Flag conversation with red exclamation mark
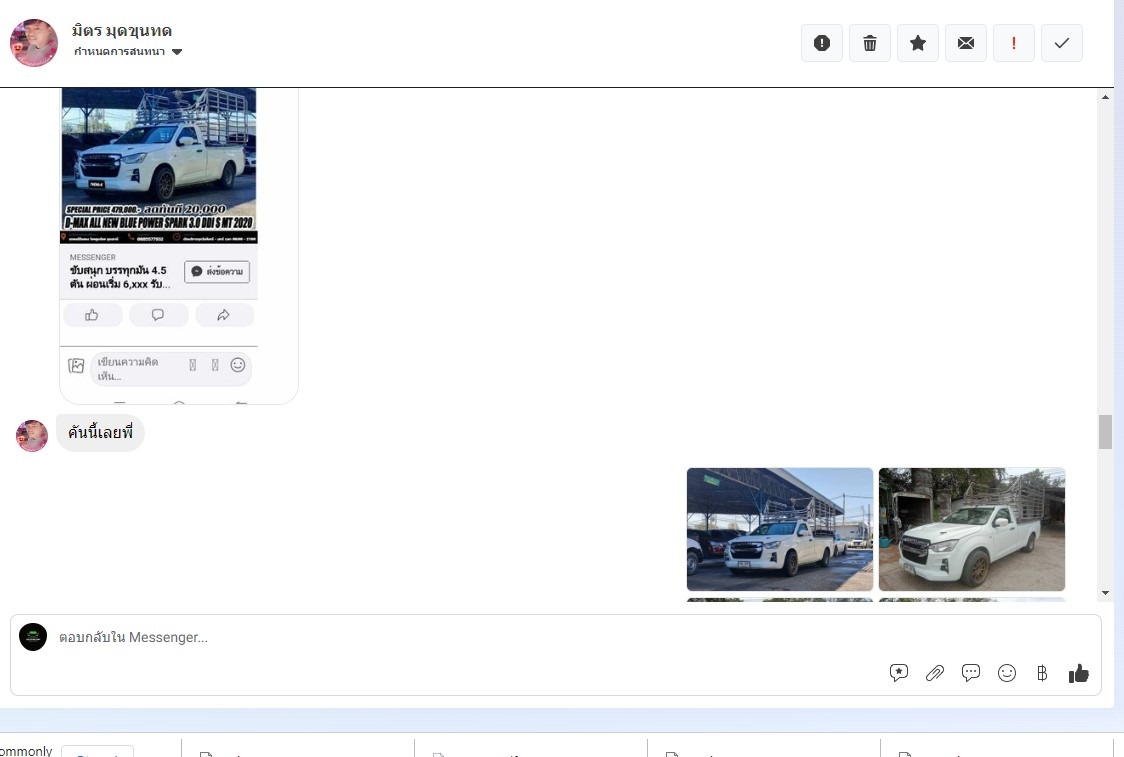The height and width of the screenshot is (757, 1124). coord(1014,43)
